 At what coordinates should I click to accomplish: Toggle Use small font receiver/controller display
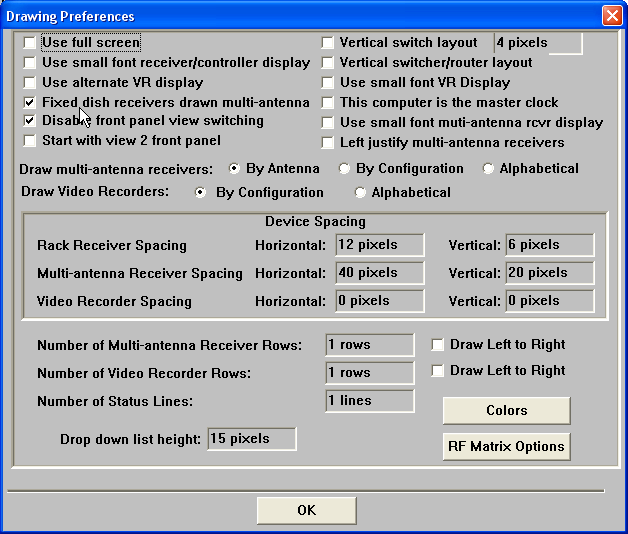[30, 63]
